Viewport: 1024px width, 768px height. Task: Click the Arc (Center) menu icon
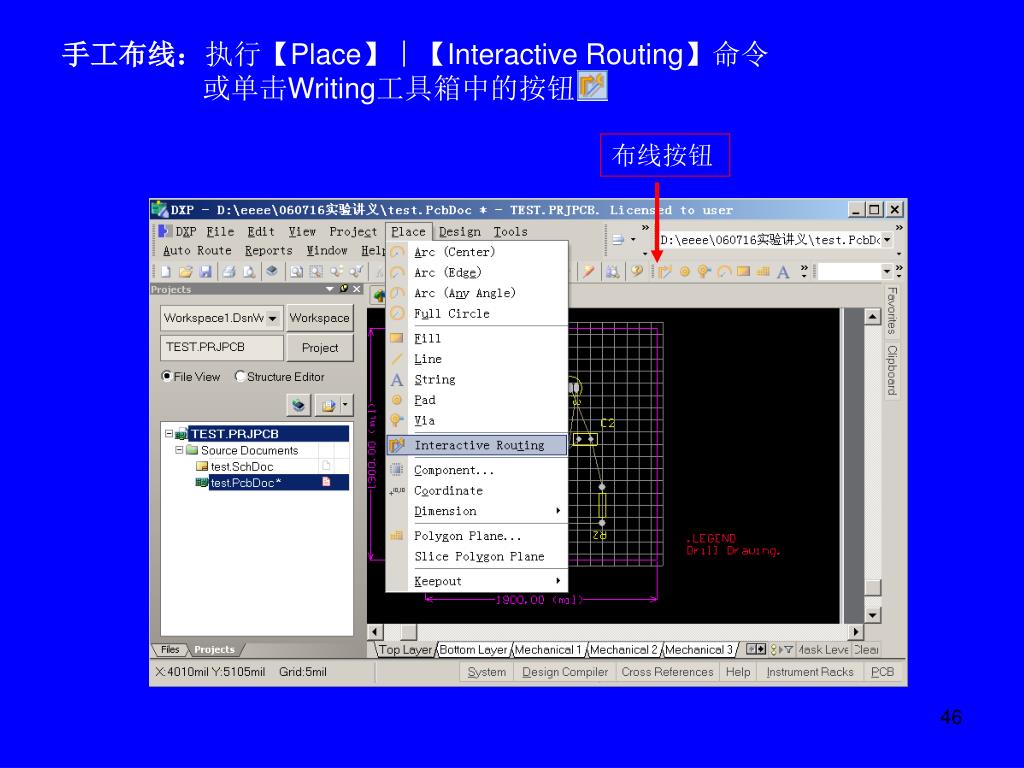(x=397, y=252)
